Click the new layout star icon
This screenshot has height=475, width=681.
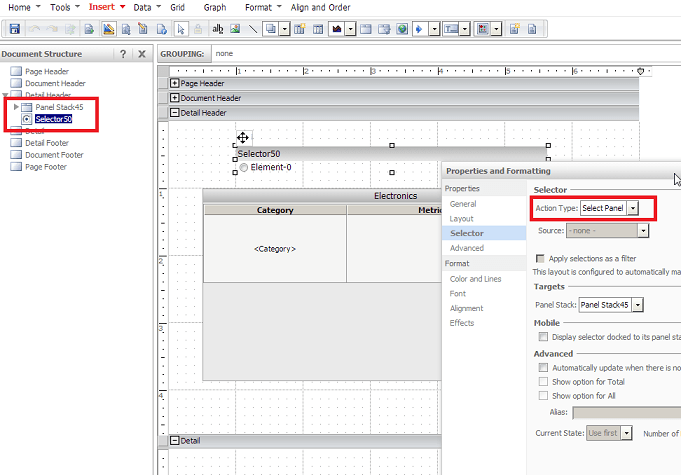515,29
